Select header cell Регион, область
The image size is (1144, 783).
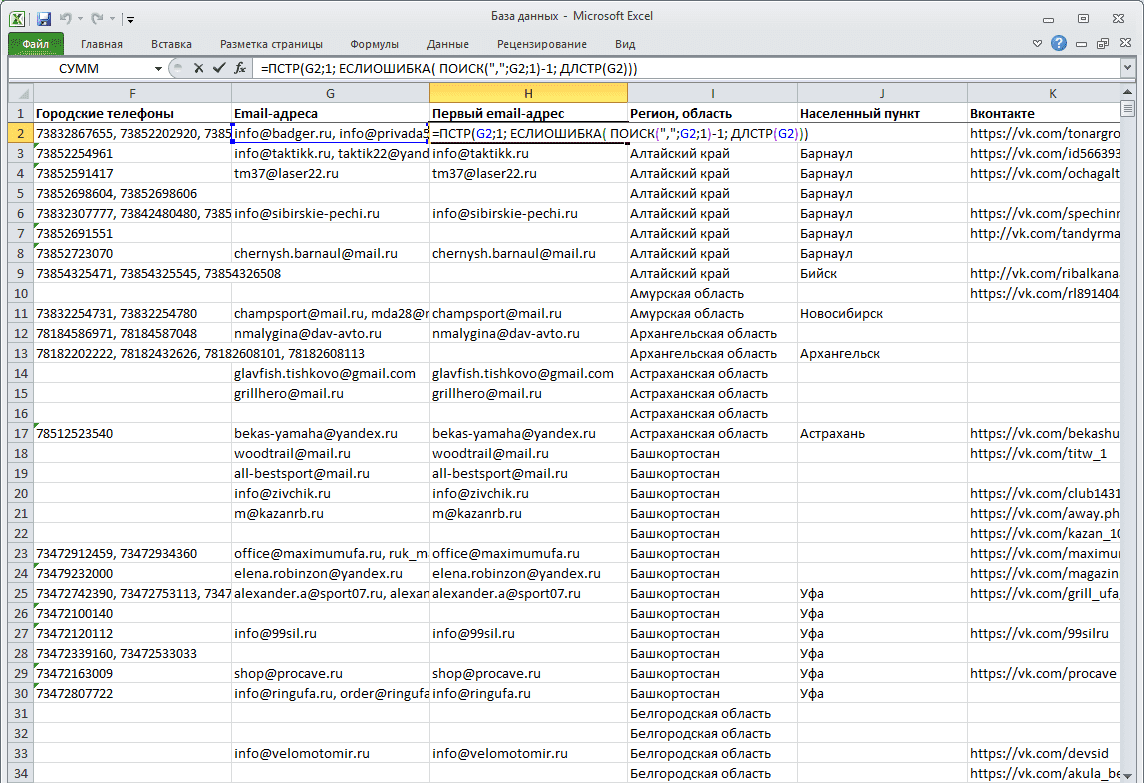[x=713, y=113]
